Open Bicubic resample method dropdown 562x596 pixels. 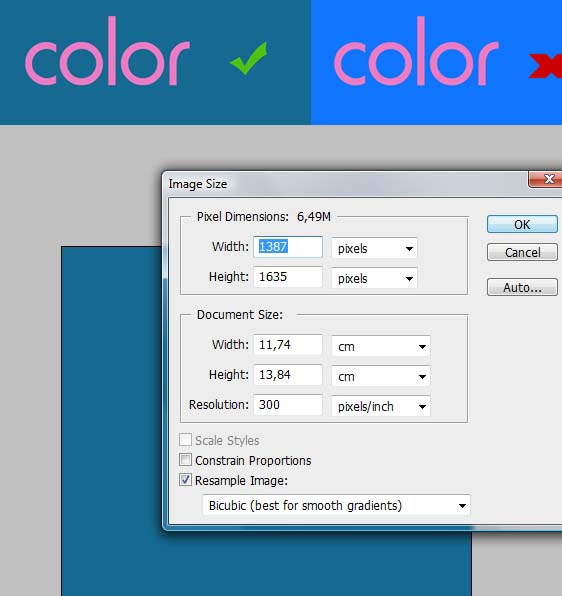click(x=336, y=505)
